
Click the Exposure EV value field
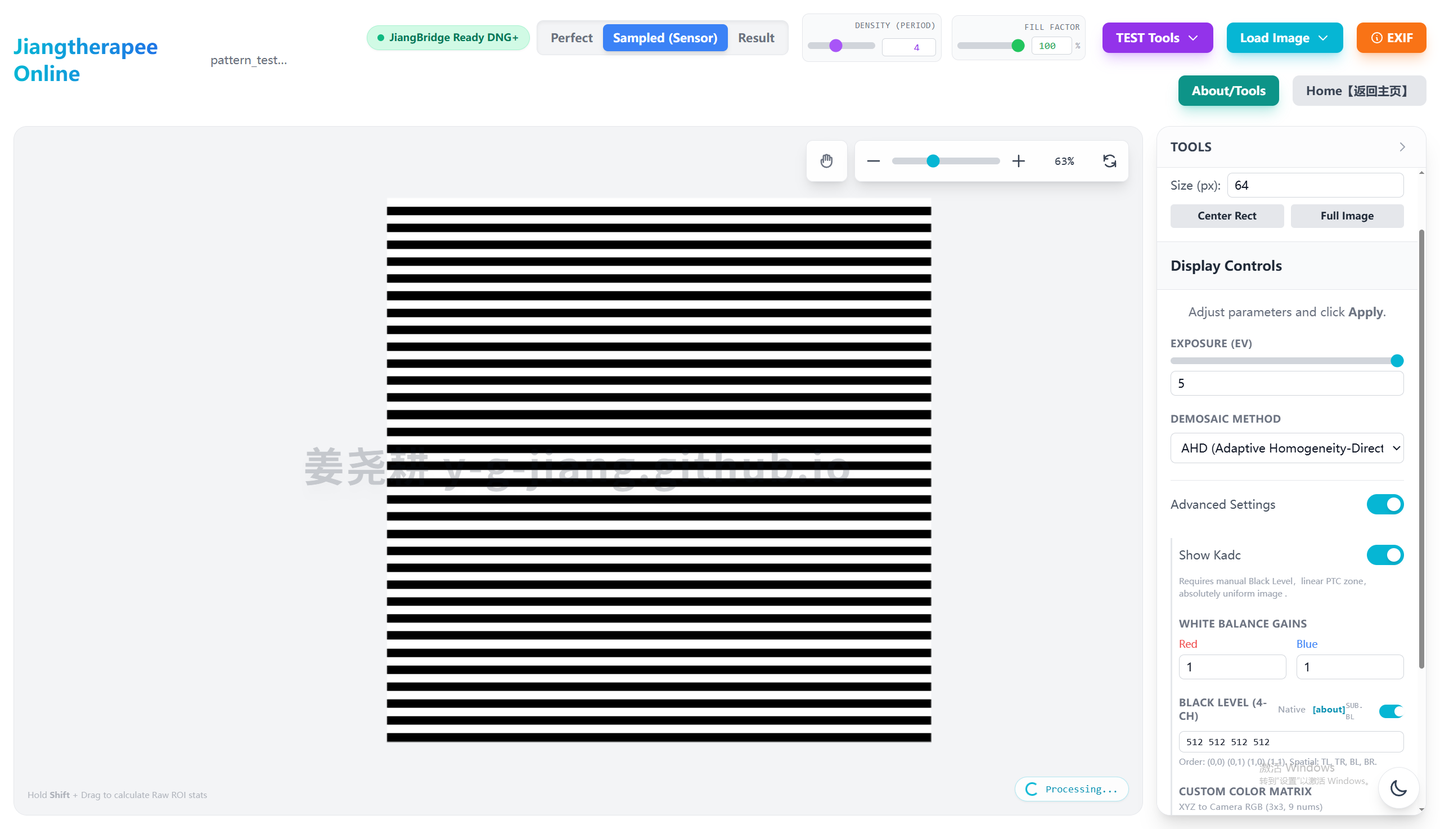click(1286, 383)
